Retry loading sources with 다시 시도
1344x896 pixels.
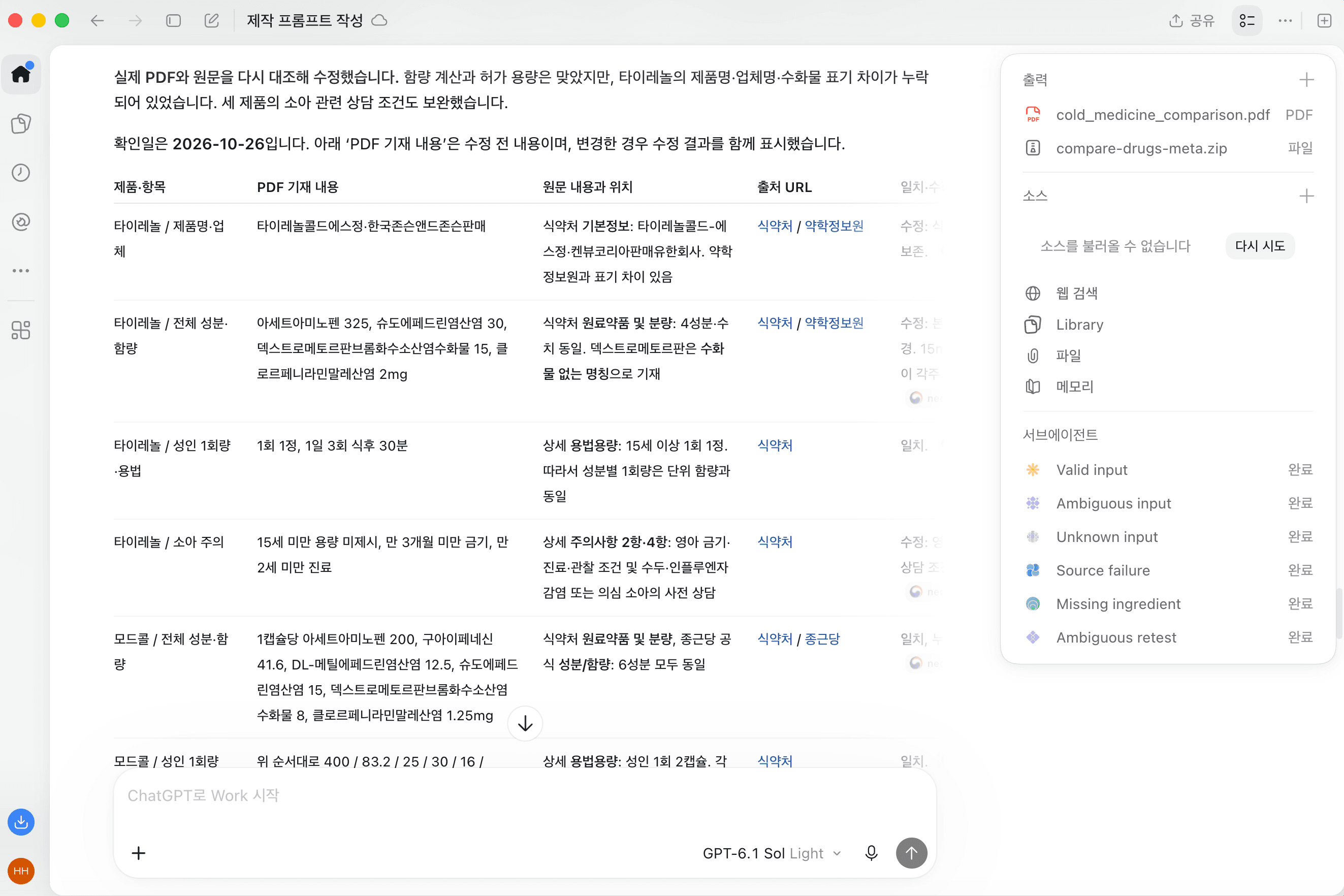[x=1260, y=246]
